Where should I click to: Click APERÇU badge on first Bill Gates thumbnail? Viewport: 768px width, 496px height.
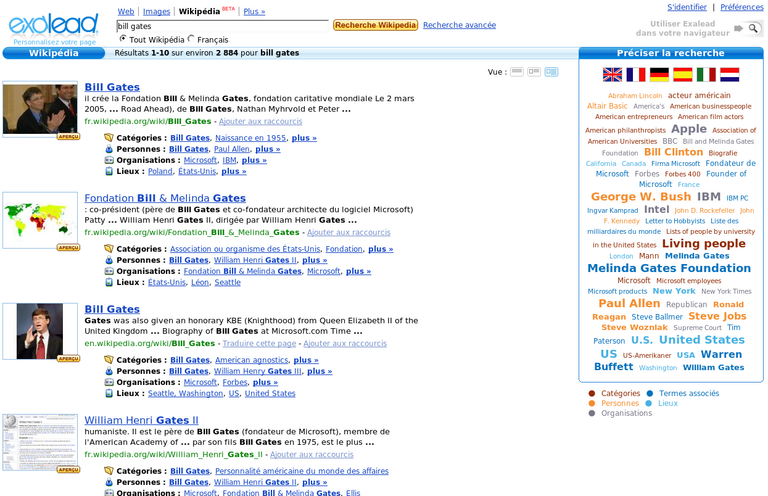69,137
